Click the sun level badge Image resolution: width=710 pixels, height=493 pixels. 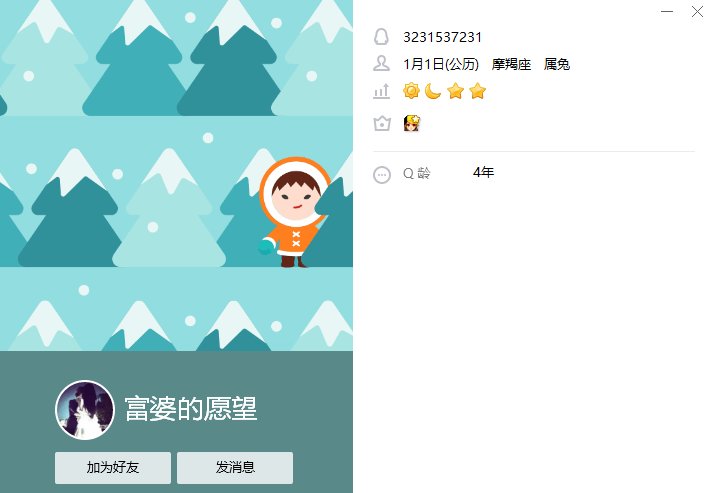[x=411, y=91]
